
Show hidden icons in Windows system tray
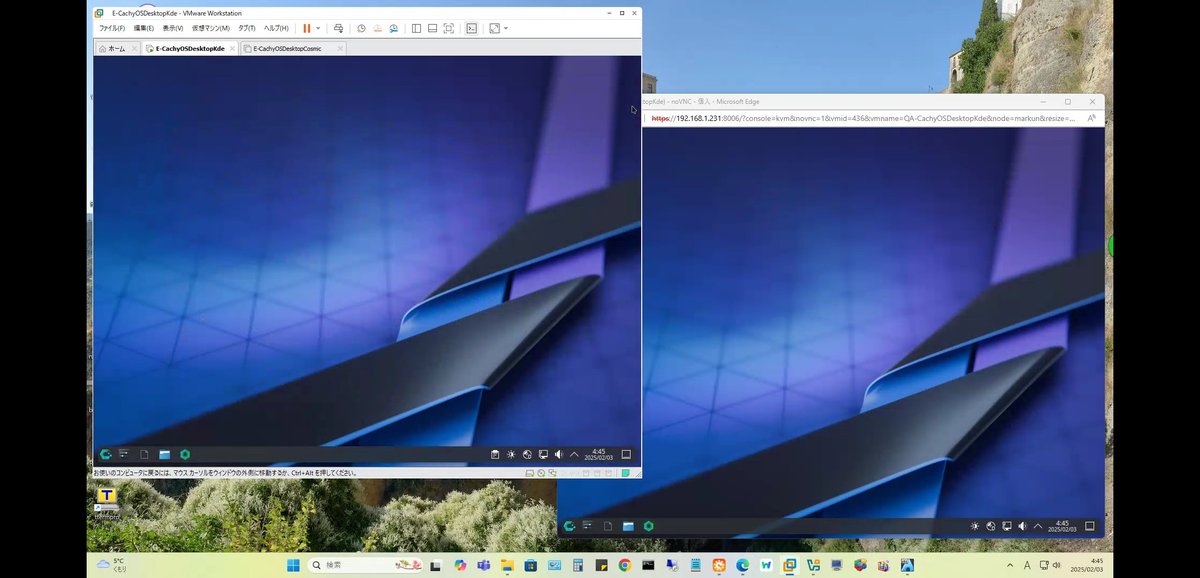[1010, 565]
